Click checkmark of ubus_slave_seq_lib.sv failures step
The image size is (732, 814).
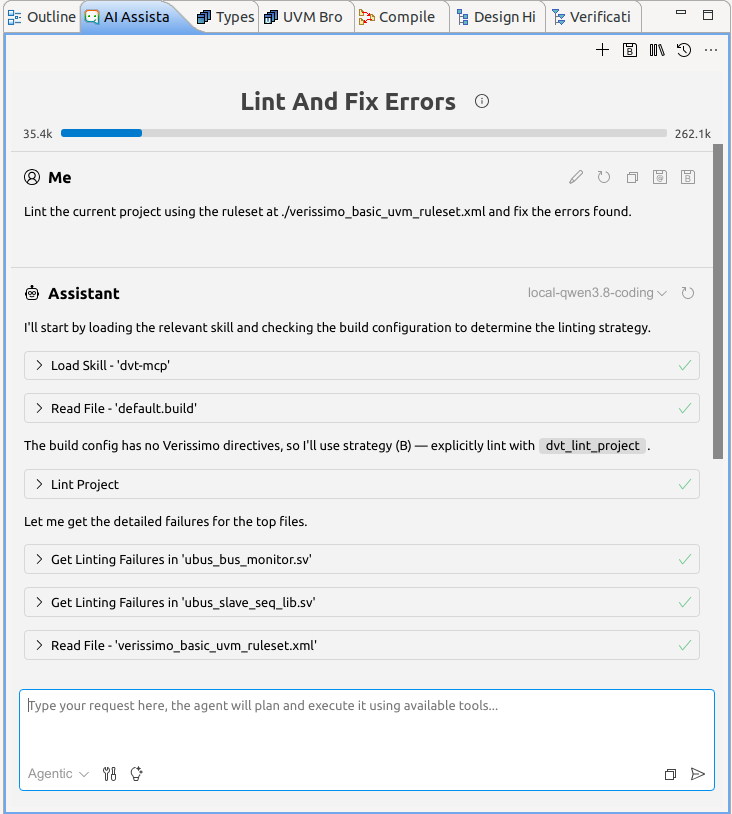coord(685,602)
